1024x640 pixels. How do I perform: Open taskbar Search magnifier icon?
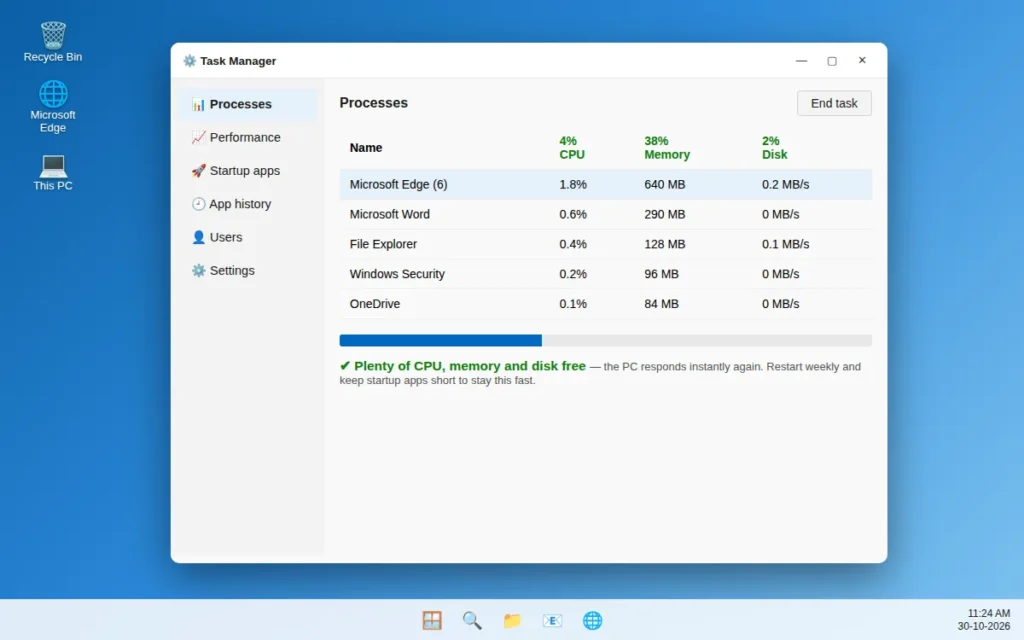(x=472, y=620)
